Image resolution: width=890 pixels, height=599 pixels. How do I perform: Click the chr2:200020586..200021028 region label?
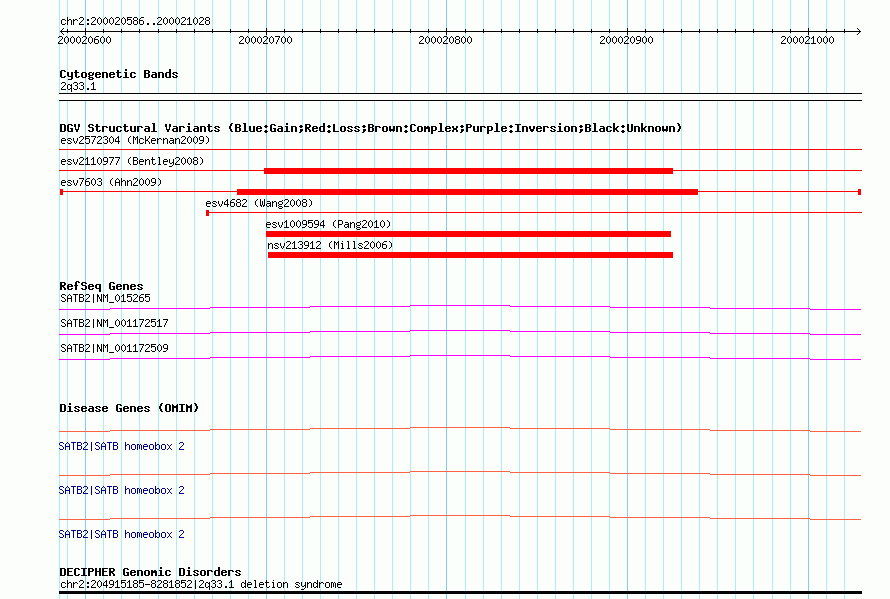135,21
